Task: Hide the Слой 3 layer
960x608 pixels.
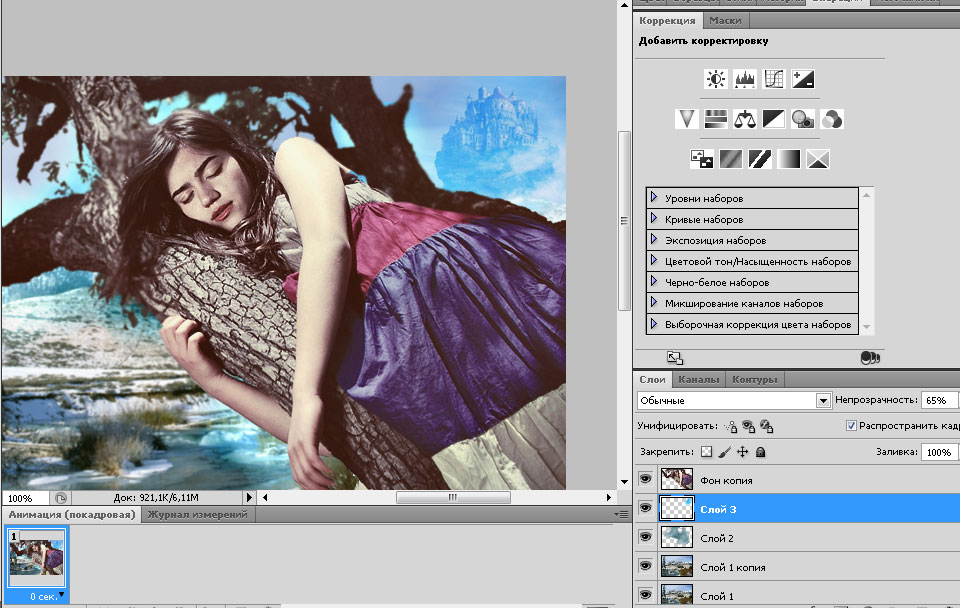Action: [x=645, y=508]
